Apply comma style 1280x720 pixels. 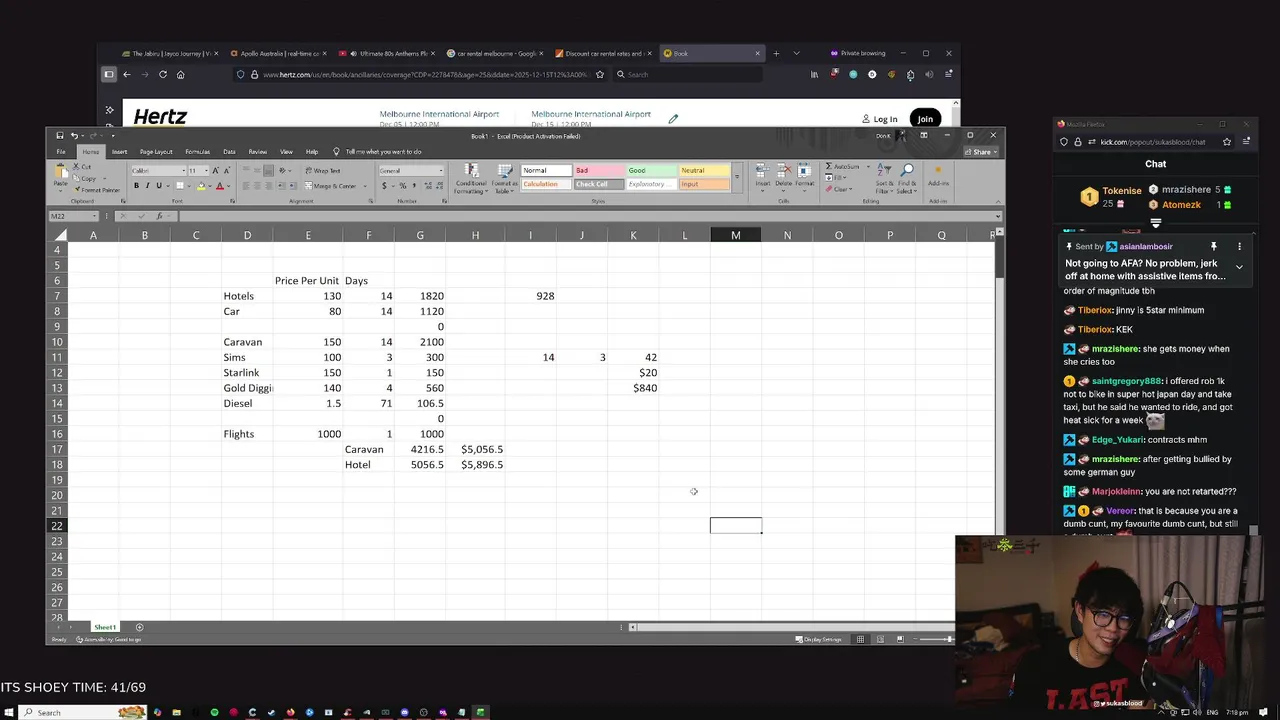click(x=414, y=186)
